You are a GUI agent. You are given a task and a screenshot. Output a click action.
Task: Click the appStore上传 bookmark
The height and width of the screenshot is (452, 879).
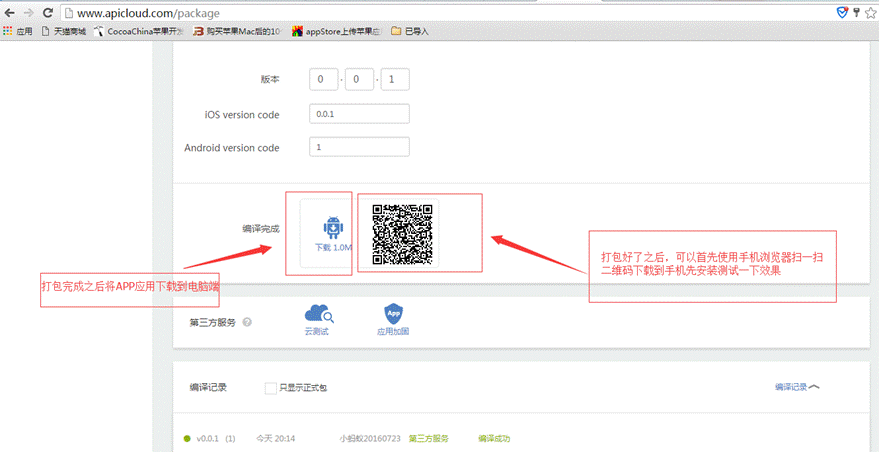tap(336, 32)
